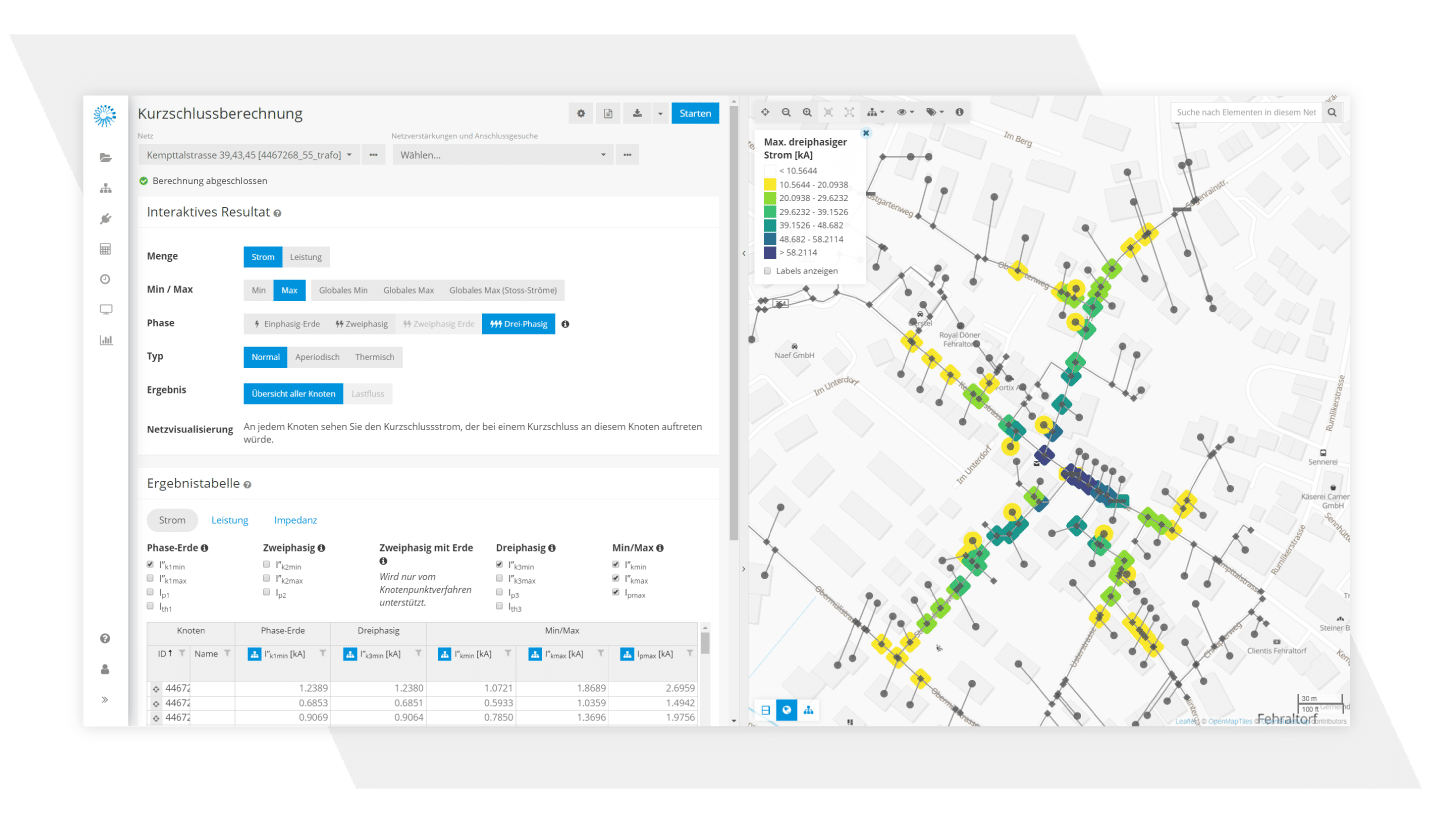Select Globales Min option
This screenshot has height=821, width=1429.
343,290
